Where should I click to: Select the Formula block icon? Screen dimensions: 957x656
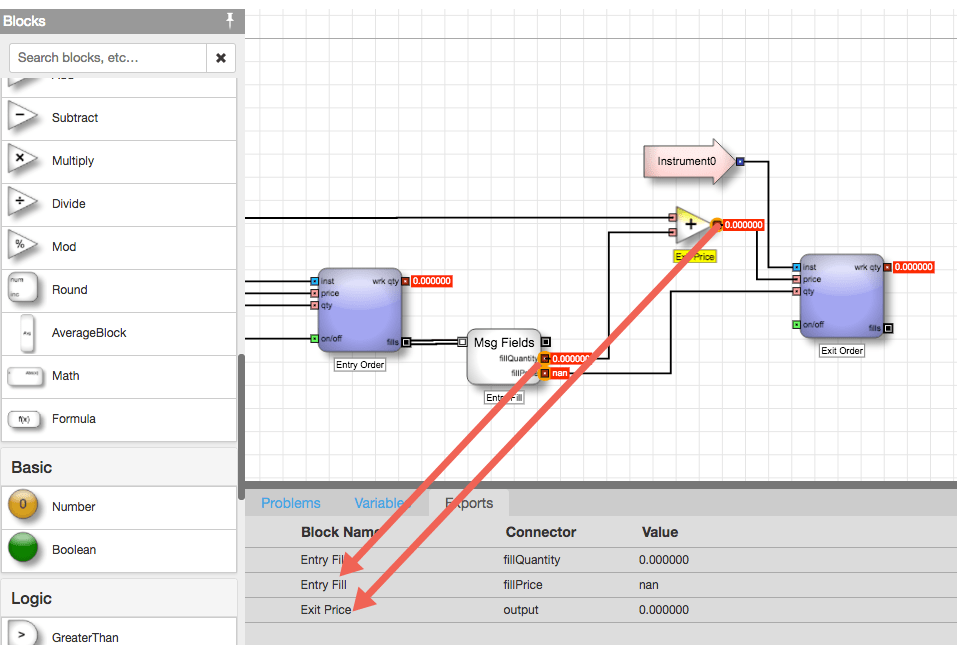[x=24, y=419]
